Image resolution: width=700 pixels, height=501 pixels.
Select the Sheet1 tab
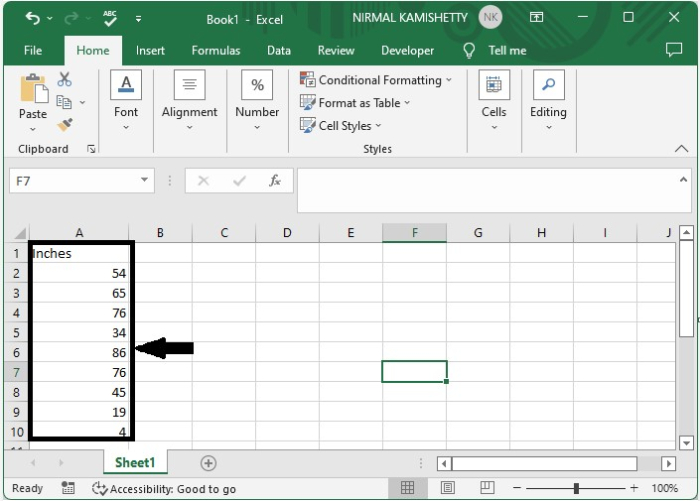(135, 463)
